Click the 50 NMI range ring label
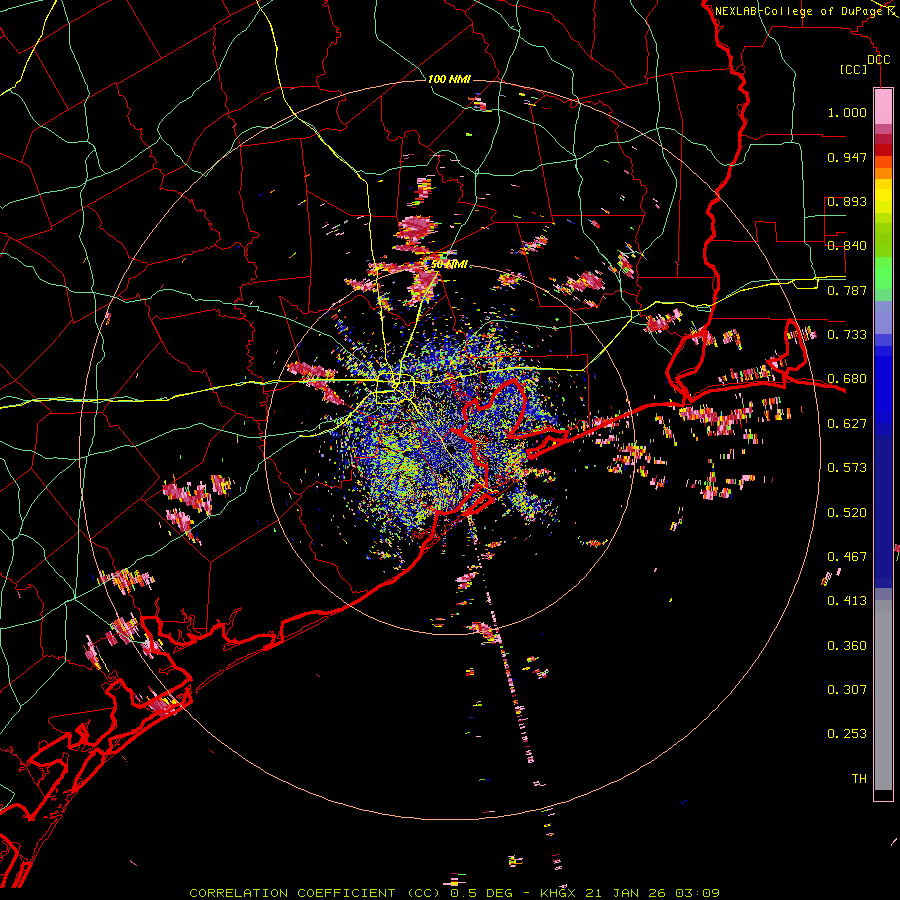 tap(449, 265)
